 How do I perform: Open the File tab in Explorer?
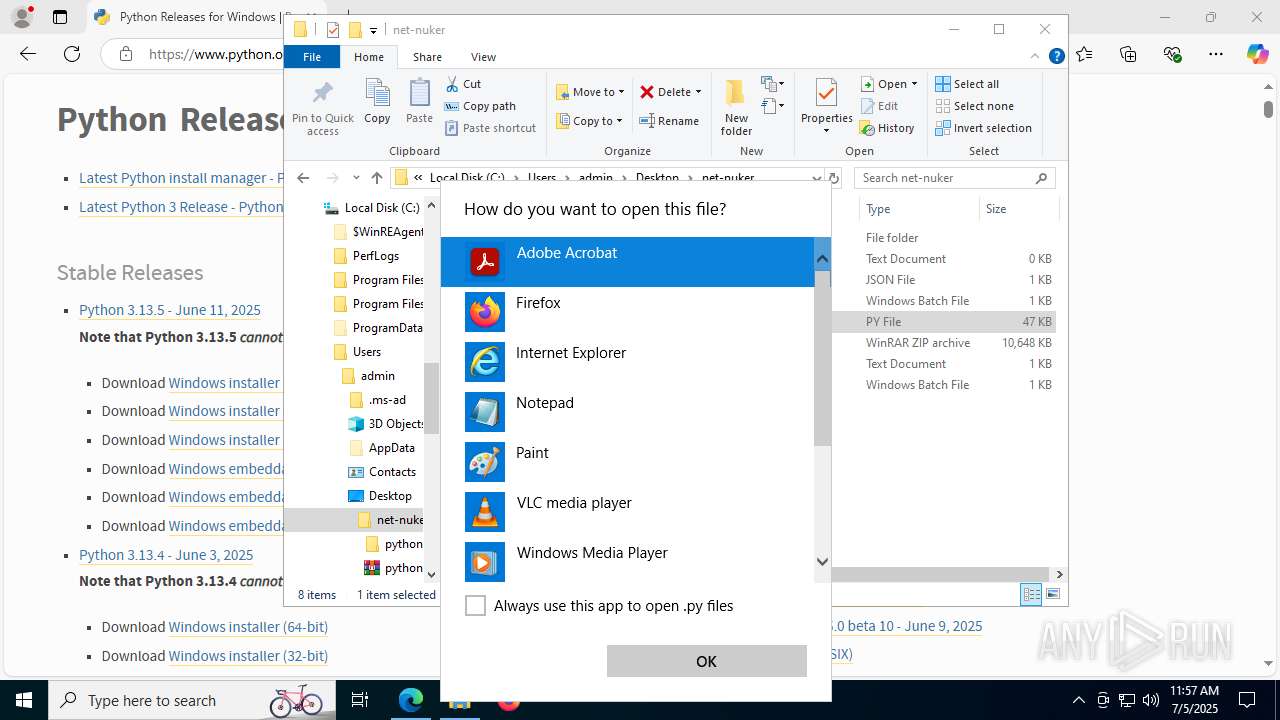pos(312,57)
